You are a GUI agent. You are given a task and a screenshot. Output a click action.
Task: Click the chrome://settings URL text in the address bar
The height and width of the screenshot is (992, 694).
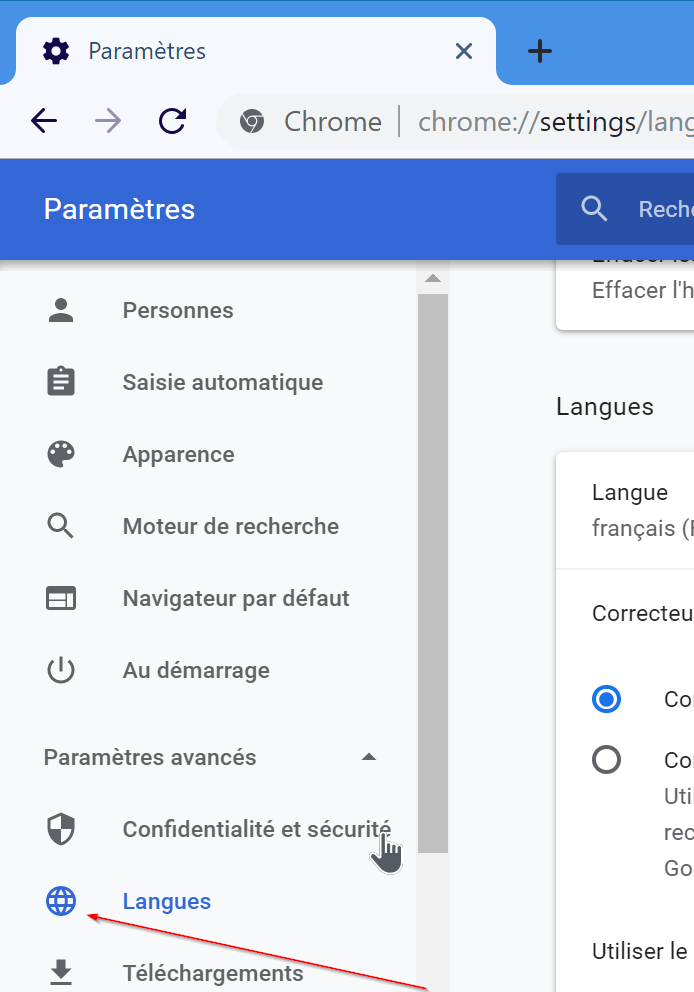pyautogui.click(x=555, y=121)
